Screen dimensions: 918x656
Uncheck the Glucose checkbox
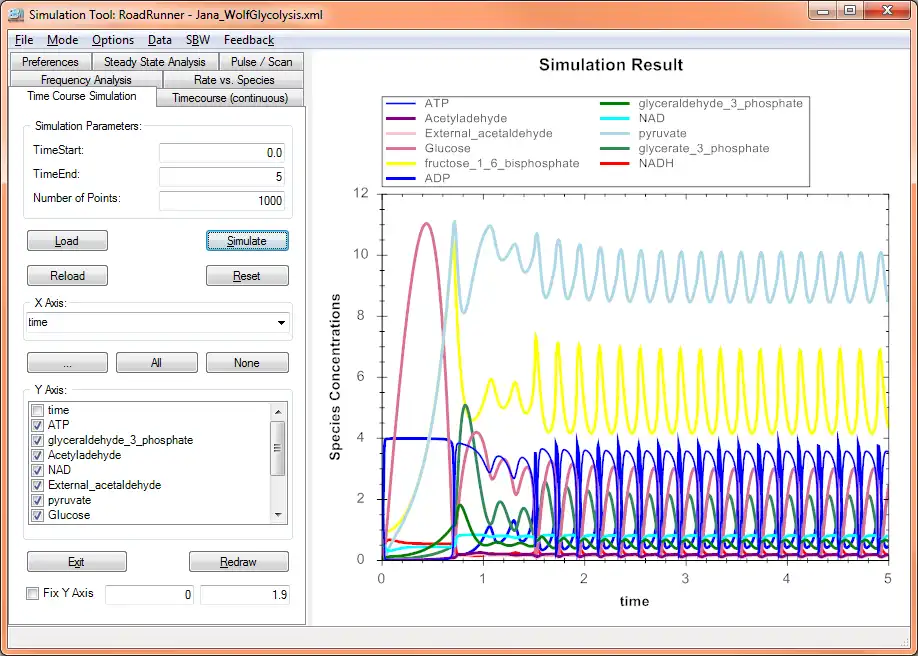coord(37,515)
